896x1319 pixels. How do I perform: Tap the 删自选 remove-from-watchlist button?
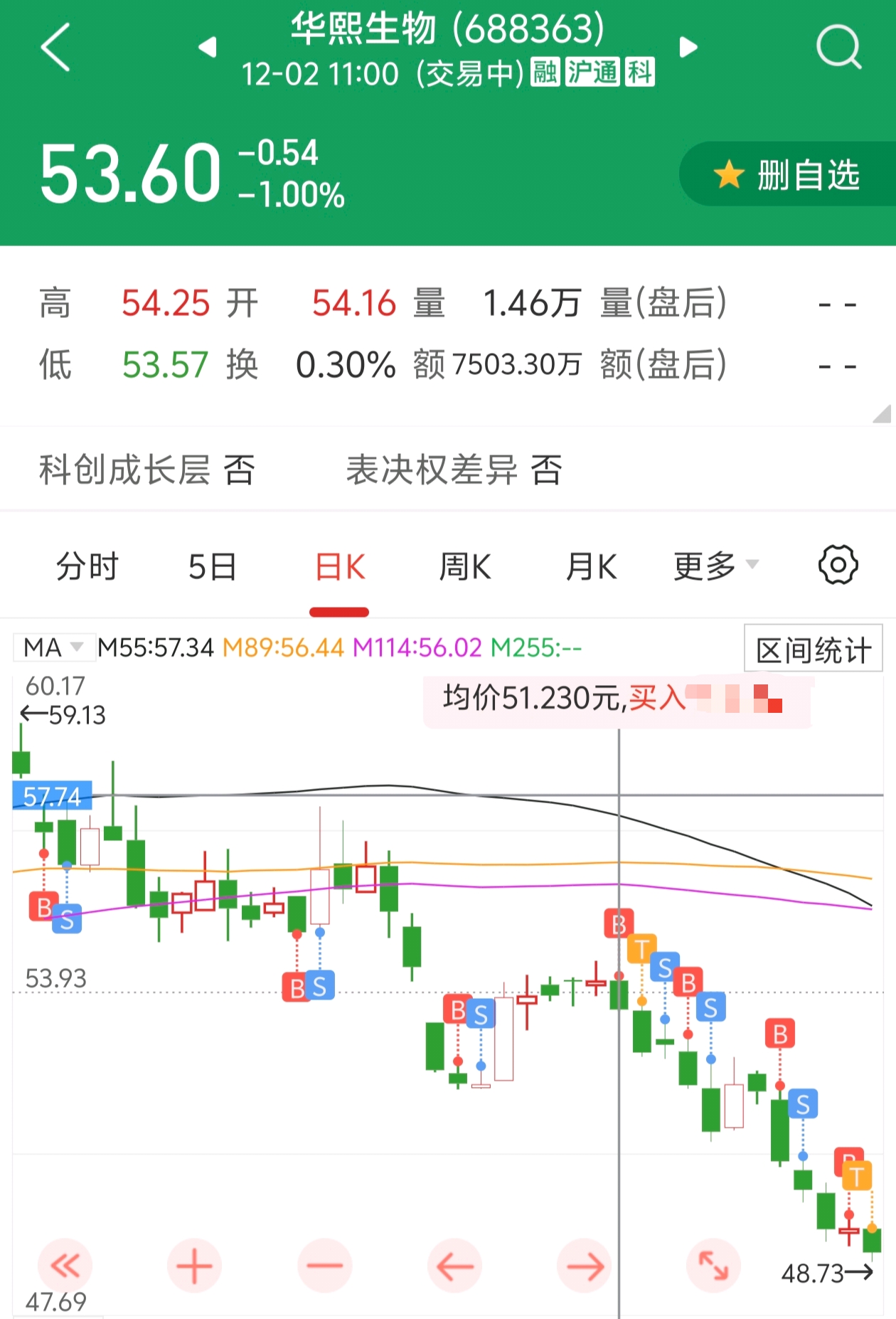(788, 174)
